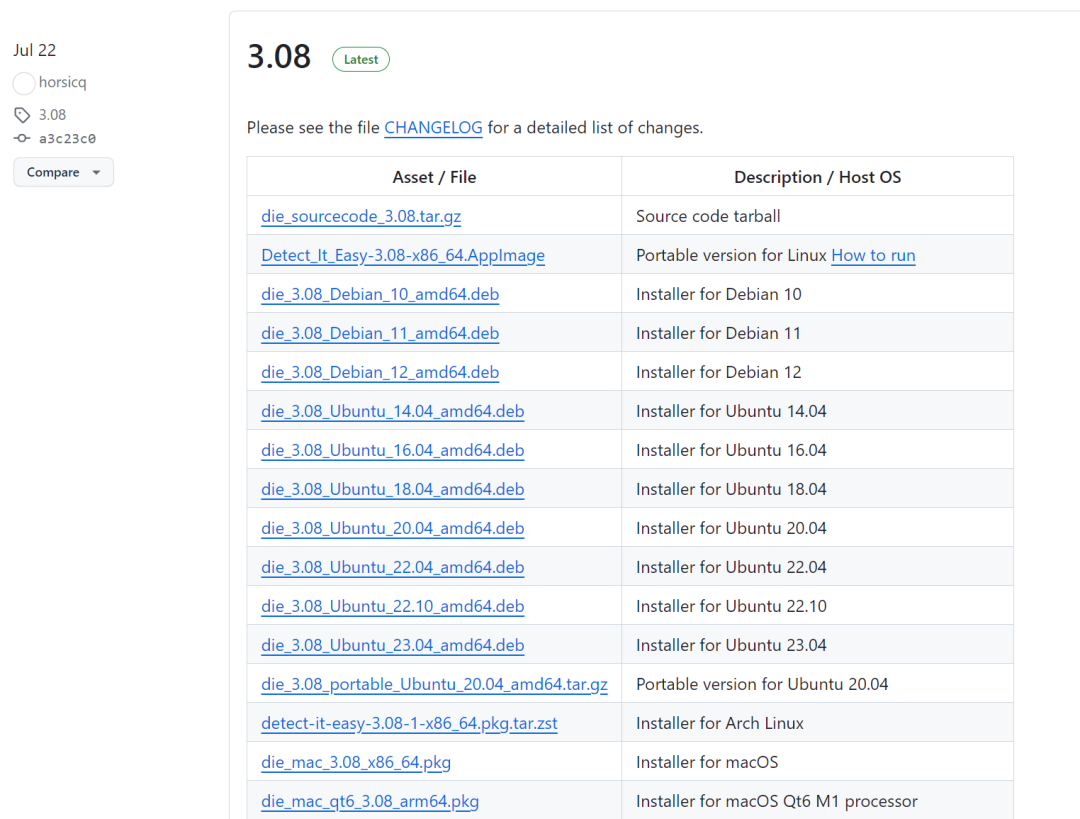Click Installer for Debian 12 text
The height and width of the screenshot is (819, 1080).
point(718,372)
